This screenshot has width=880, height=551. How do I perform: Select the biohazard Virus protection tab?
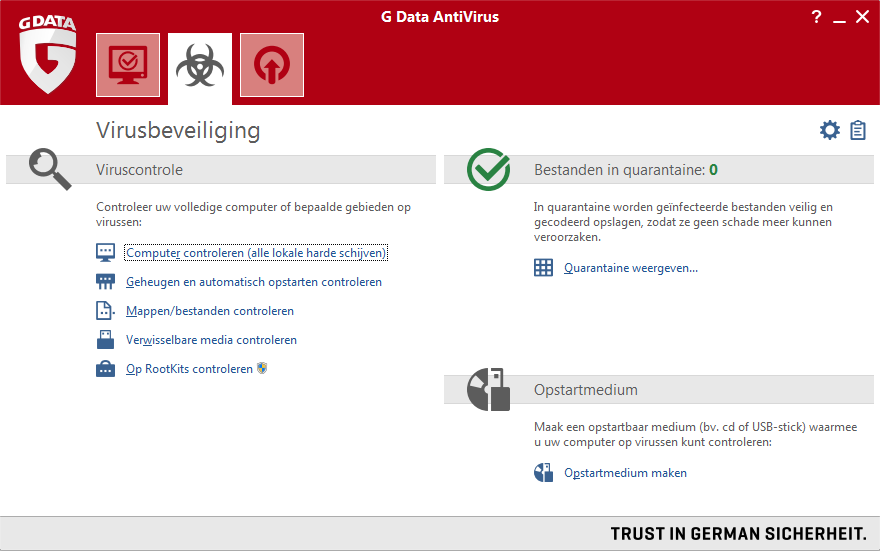[200, 66]
